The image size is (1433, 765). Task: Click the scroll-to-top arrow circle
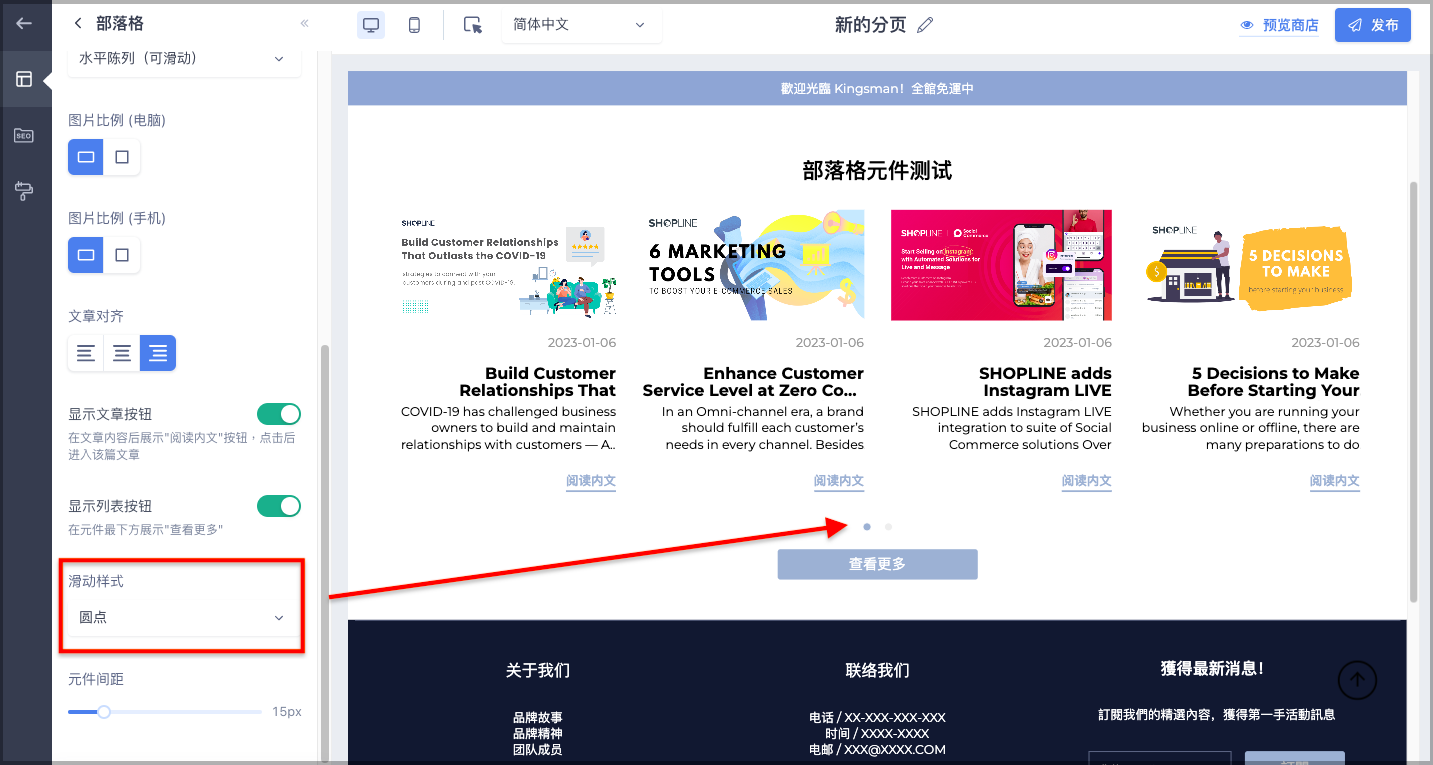[x=1357, y=680]
